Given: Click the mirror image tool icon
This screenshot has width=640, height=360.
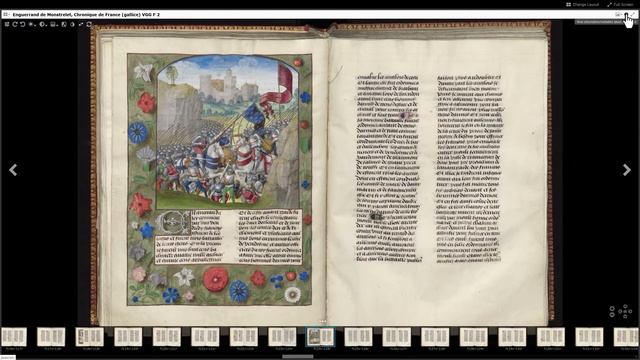Looking at the screenshot, I should 81,24.
